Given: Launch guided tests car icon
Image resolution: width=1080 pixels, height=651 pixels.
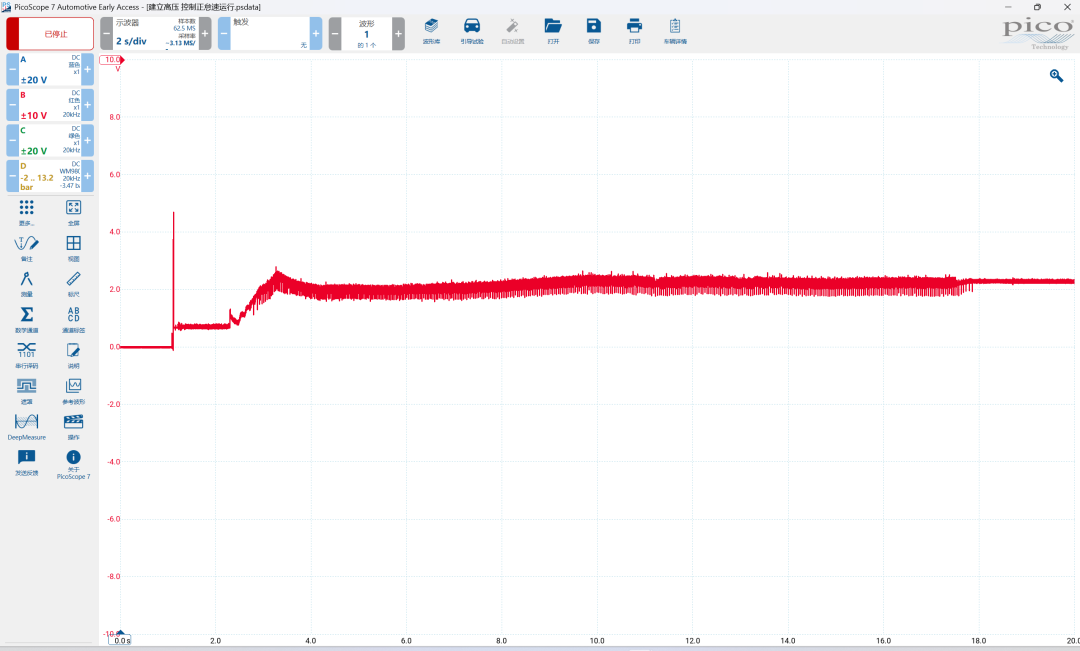Looking at the screenshot, I should (x=472, y=31).
